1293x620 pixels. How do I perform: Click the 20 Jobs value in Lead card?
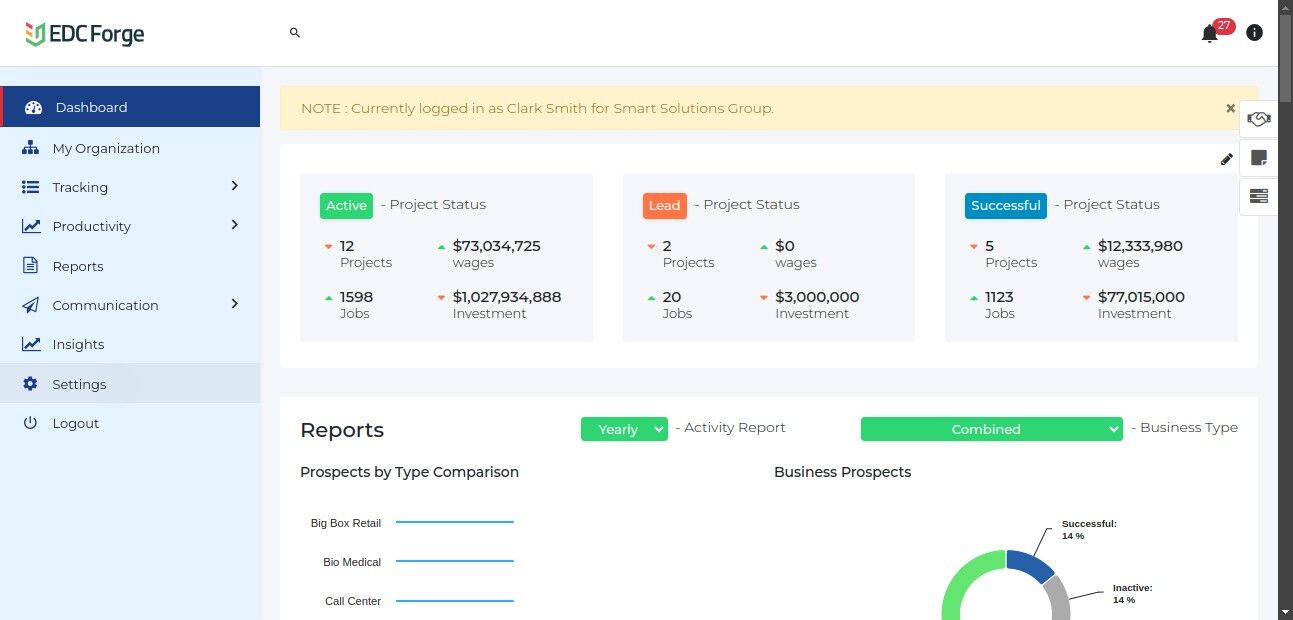click(672, 297)
